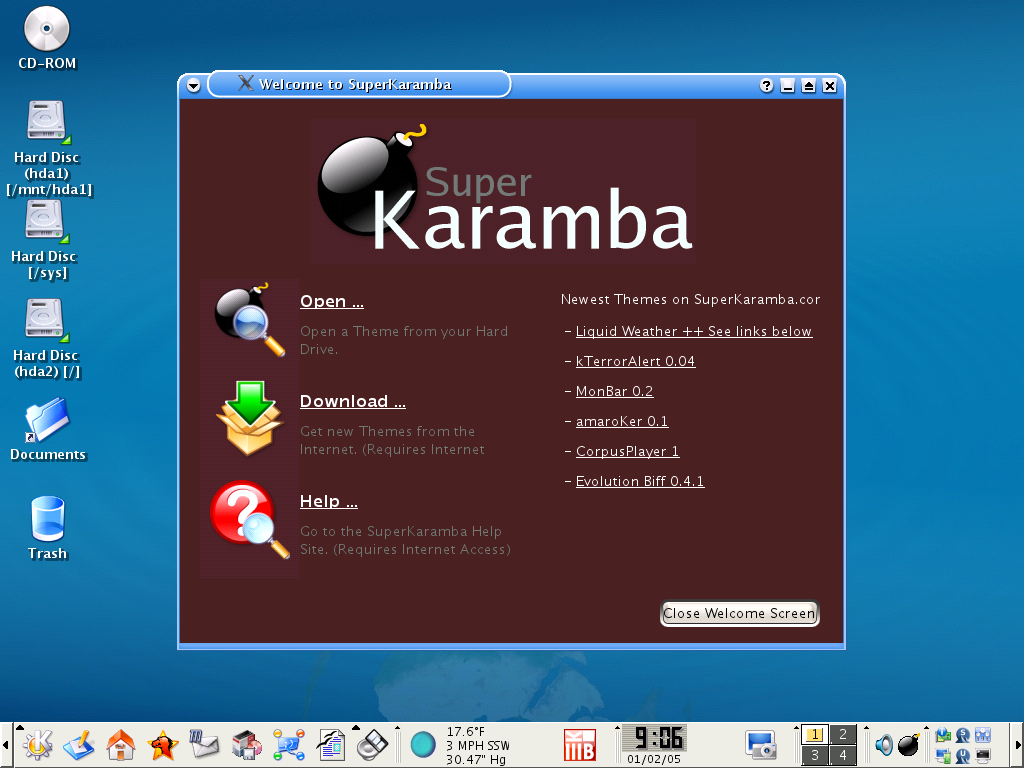Click the SuperKaramba bomb tray icon
1024x768 pixels.
pyautogui.click(x=909, y=744)
